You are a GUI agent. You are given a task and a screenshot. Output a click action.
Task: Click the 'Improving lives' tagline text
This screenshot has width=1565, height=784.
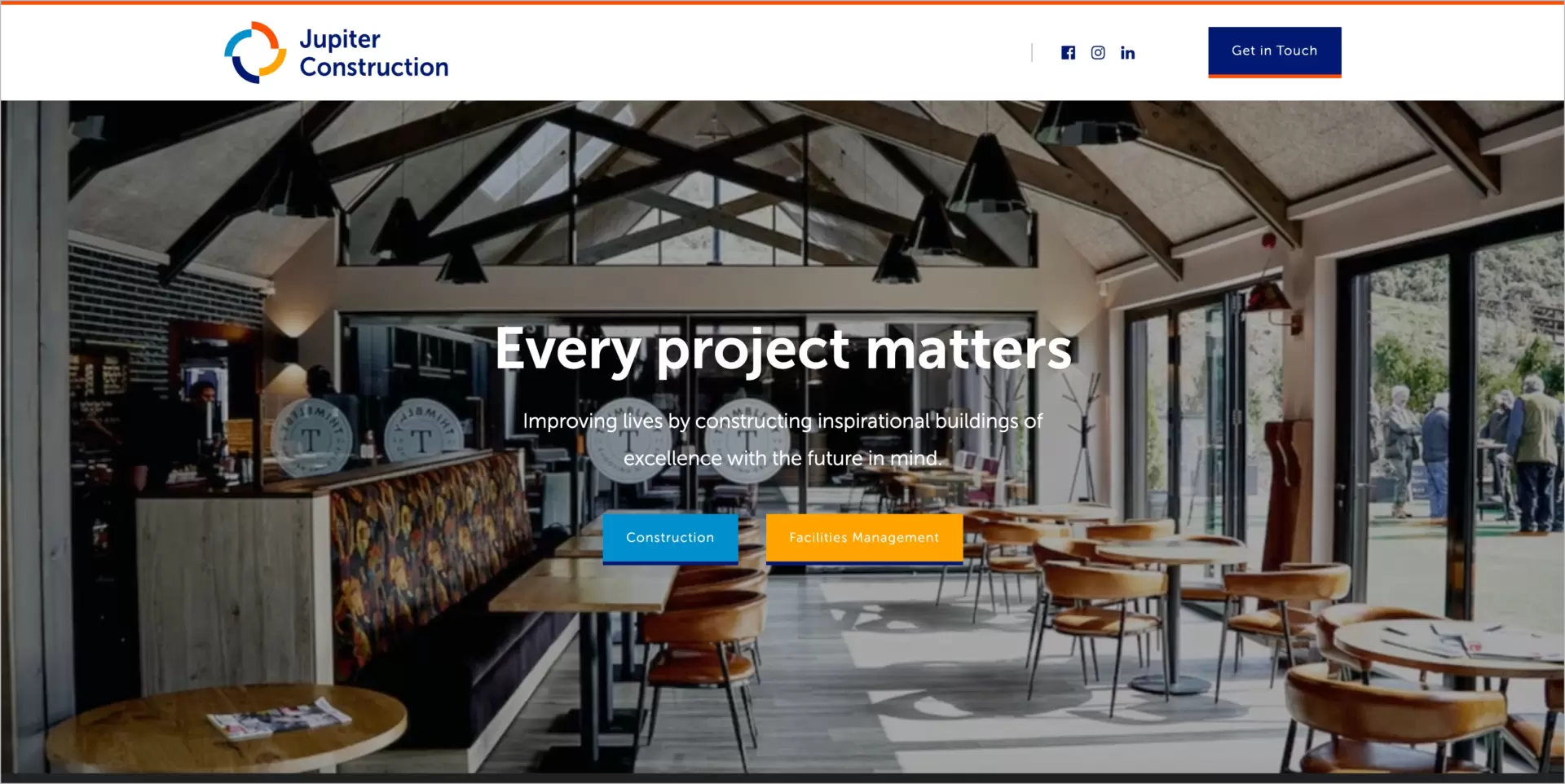click(x=782, y=439)
